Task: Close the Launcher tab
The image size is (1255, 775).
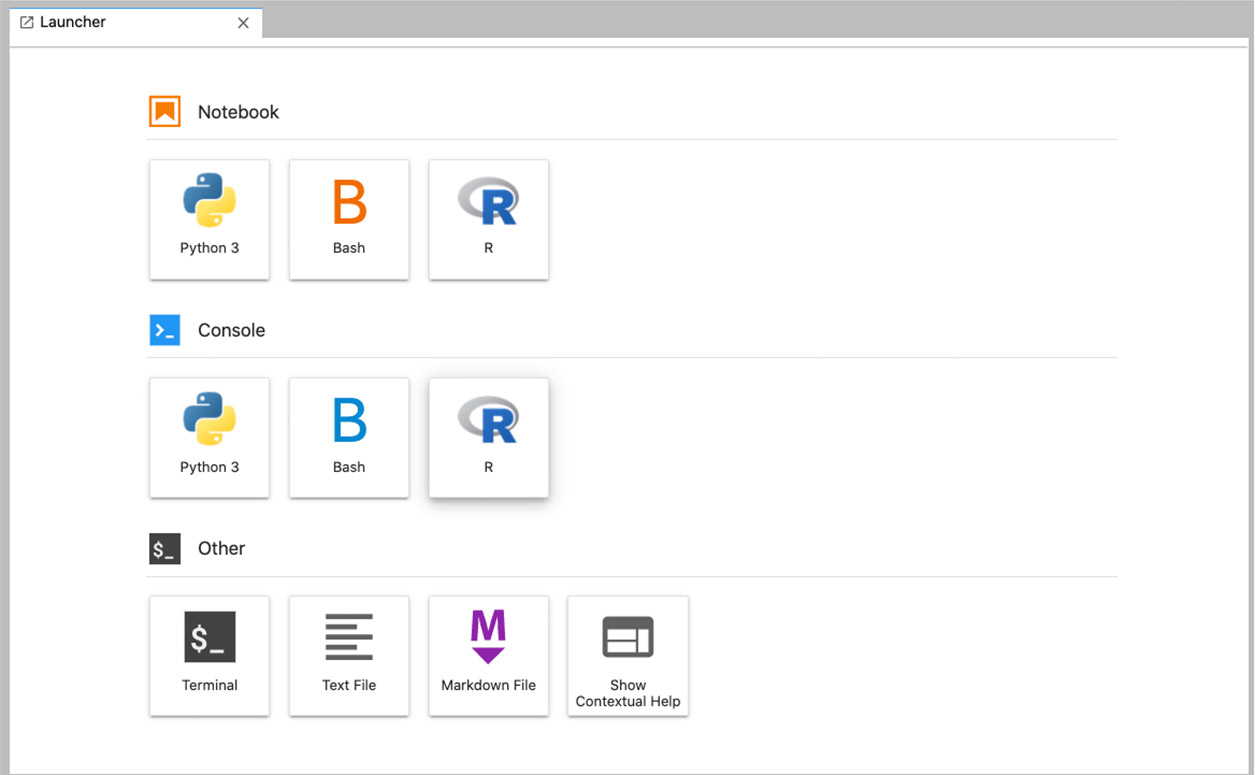Action: point(243,23)
